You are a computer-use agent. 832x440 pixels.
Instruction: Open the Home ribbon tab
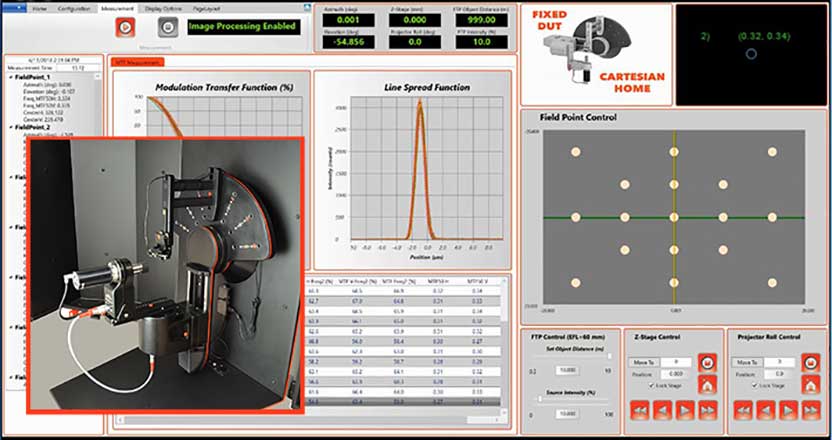(x=39, y=6)
